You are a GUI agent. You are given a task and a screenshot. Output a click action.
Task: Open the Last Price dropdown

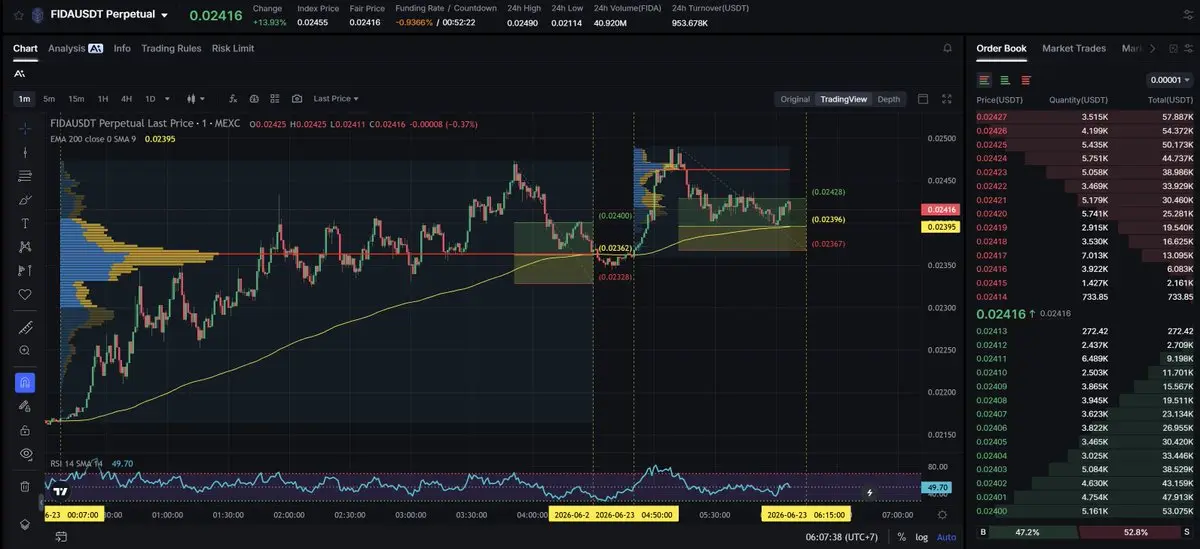tap(336, 99)
